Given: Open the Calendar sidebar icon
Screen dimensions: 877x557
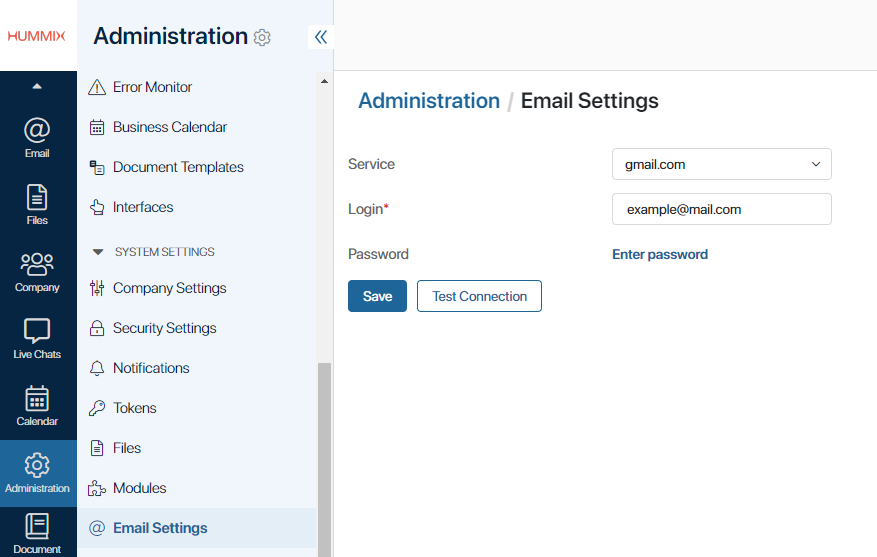Looking at the screenshot, I should pos(37,406).
